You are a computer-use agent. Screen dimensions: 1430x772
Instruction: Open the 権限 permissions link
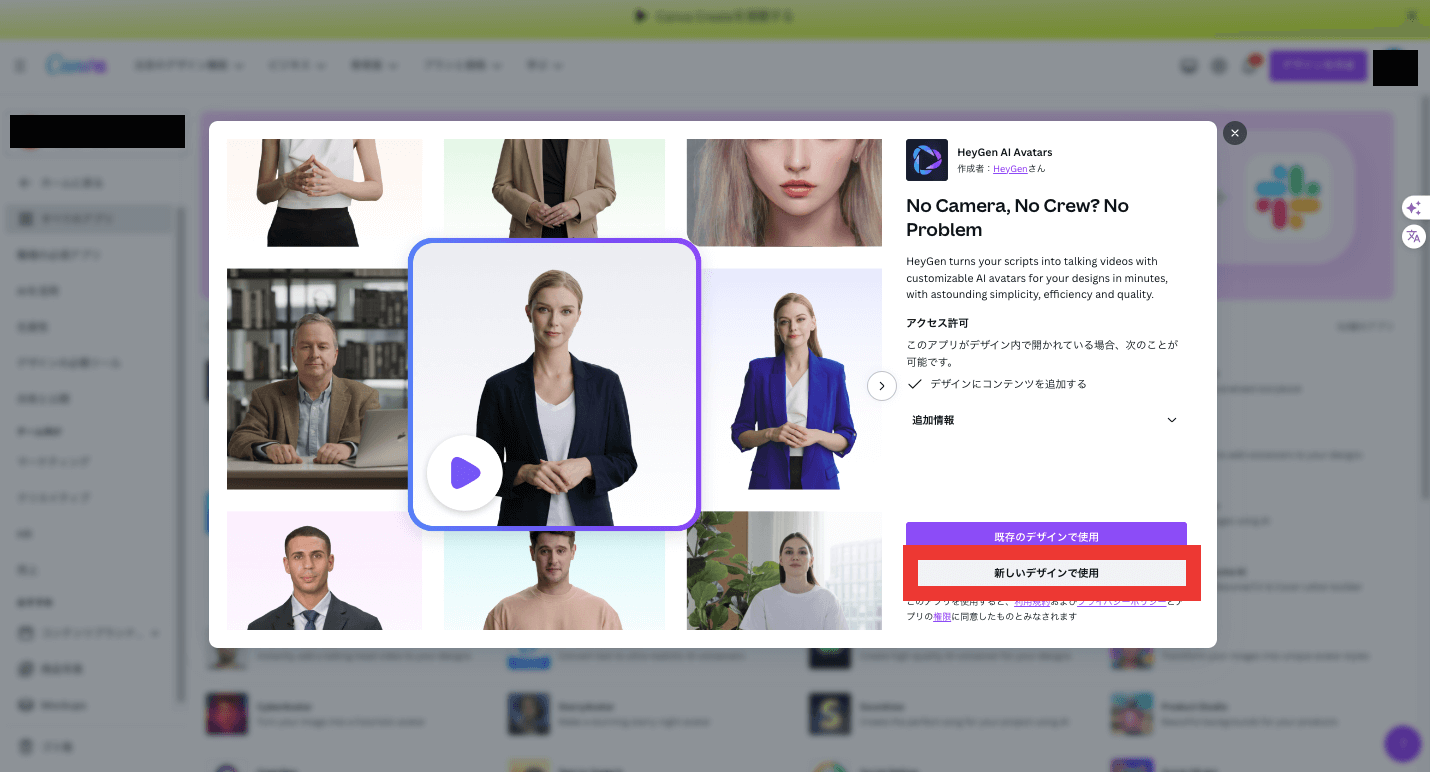[x=942, y=617]
